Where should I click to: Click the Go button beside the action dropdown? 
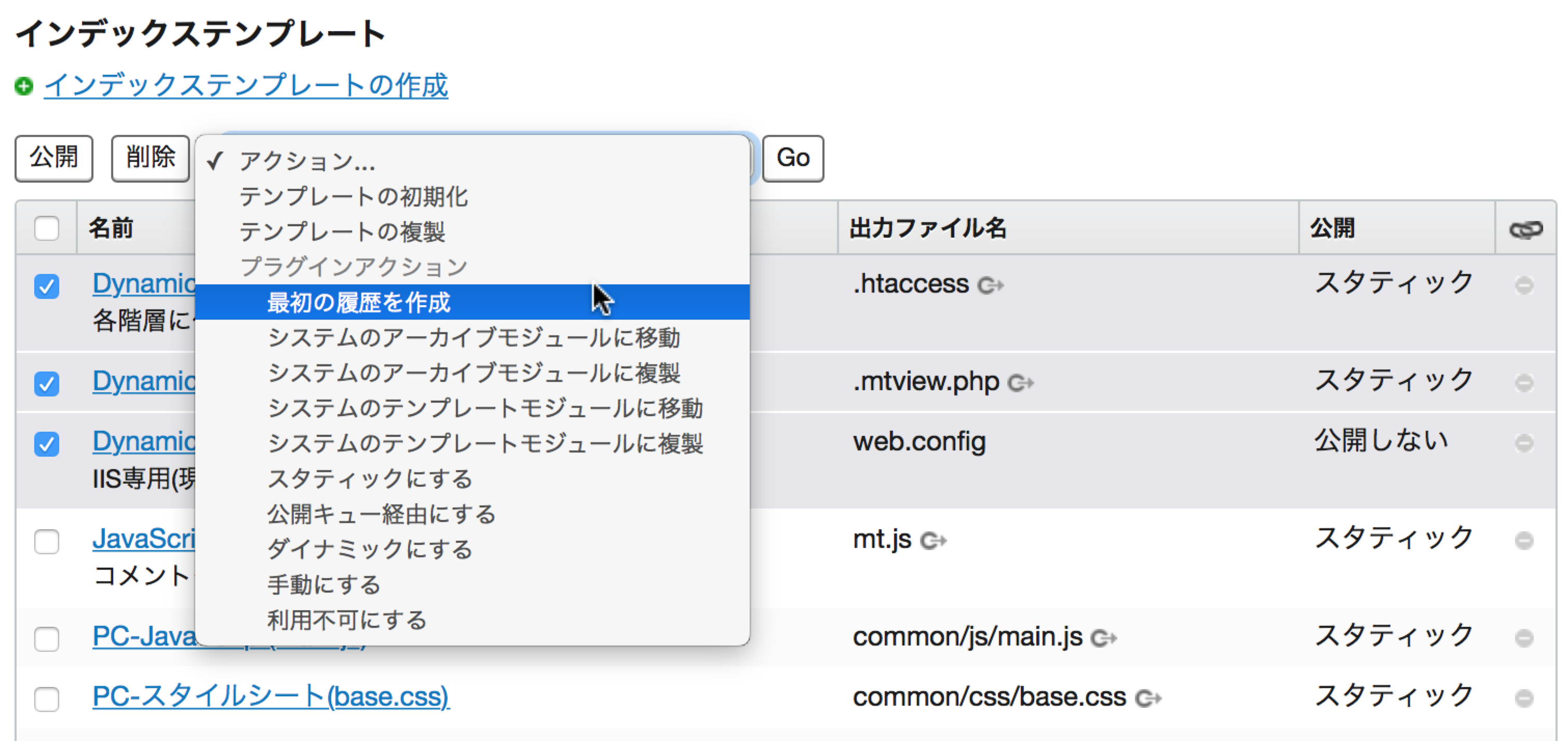(x=792, y=158)
